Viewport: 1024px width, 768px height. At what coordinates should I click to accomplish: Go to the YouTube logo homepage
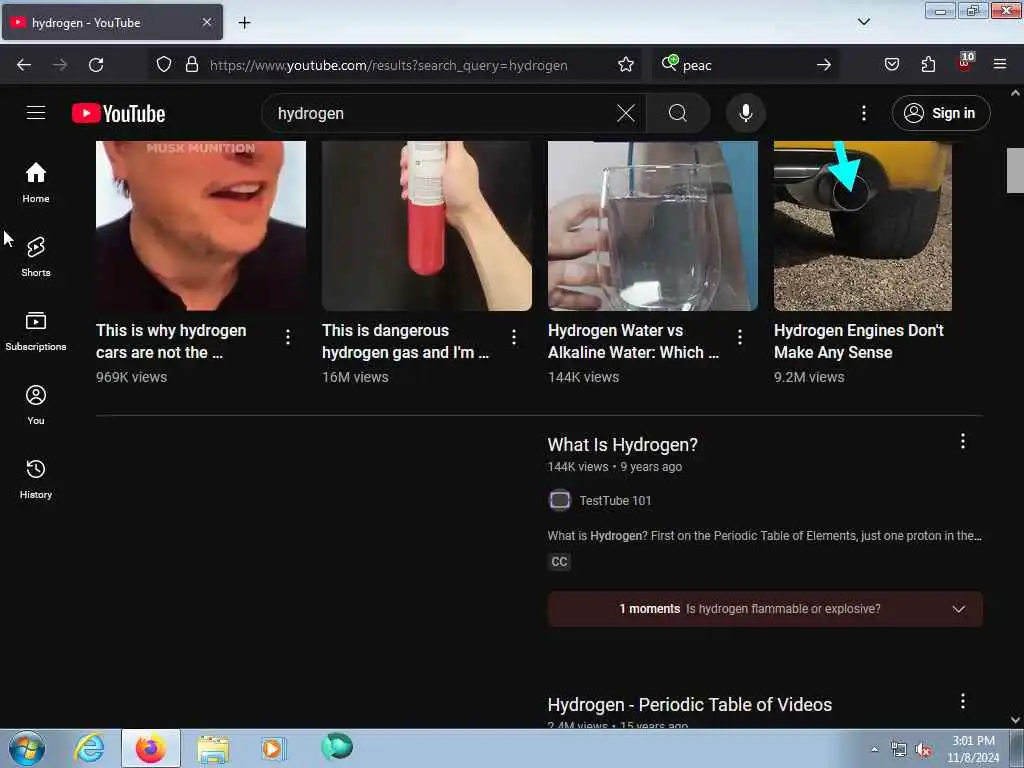[118, 114]
